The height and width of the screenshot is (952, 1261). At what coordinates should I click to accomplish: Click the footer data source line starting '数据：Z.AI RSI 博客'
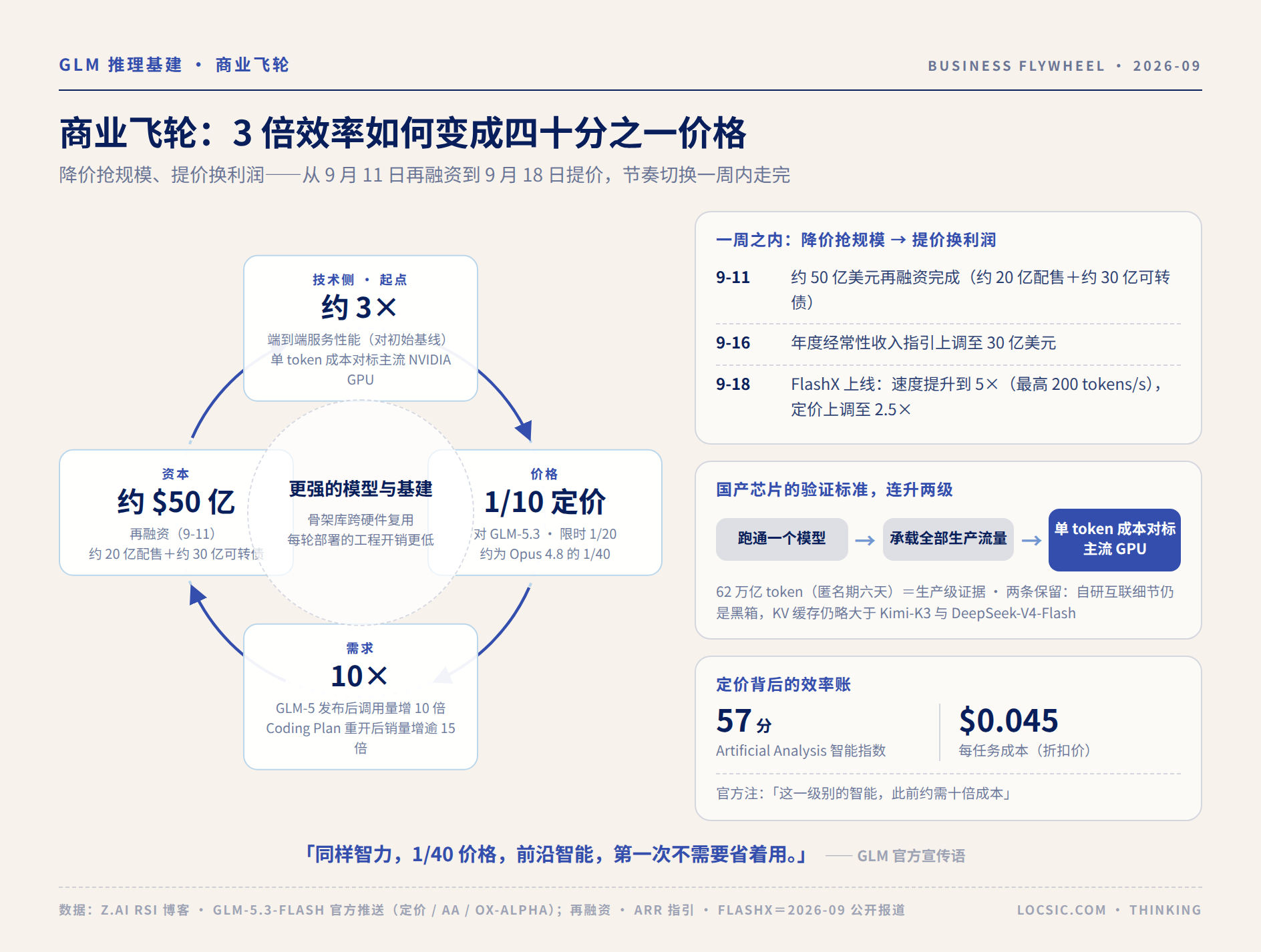(x=482, y=911)
